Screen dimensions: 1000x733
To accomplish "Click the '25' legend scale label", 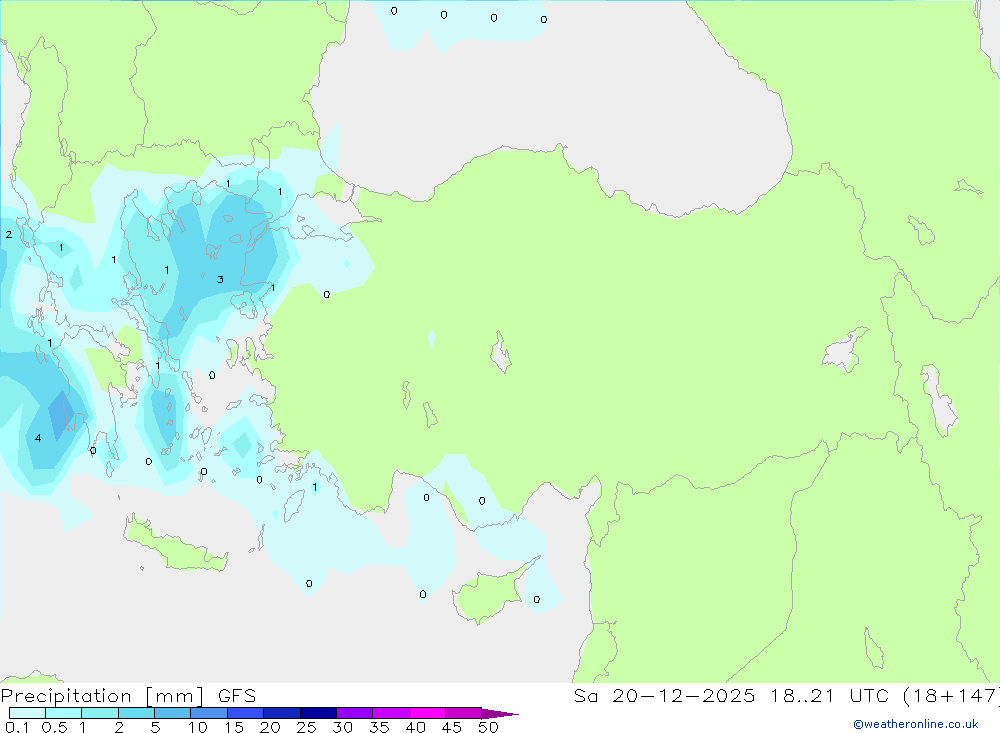I will point(306,727).
